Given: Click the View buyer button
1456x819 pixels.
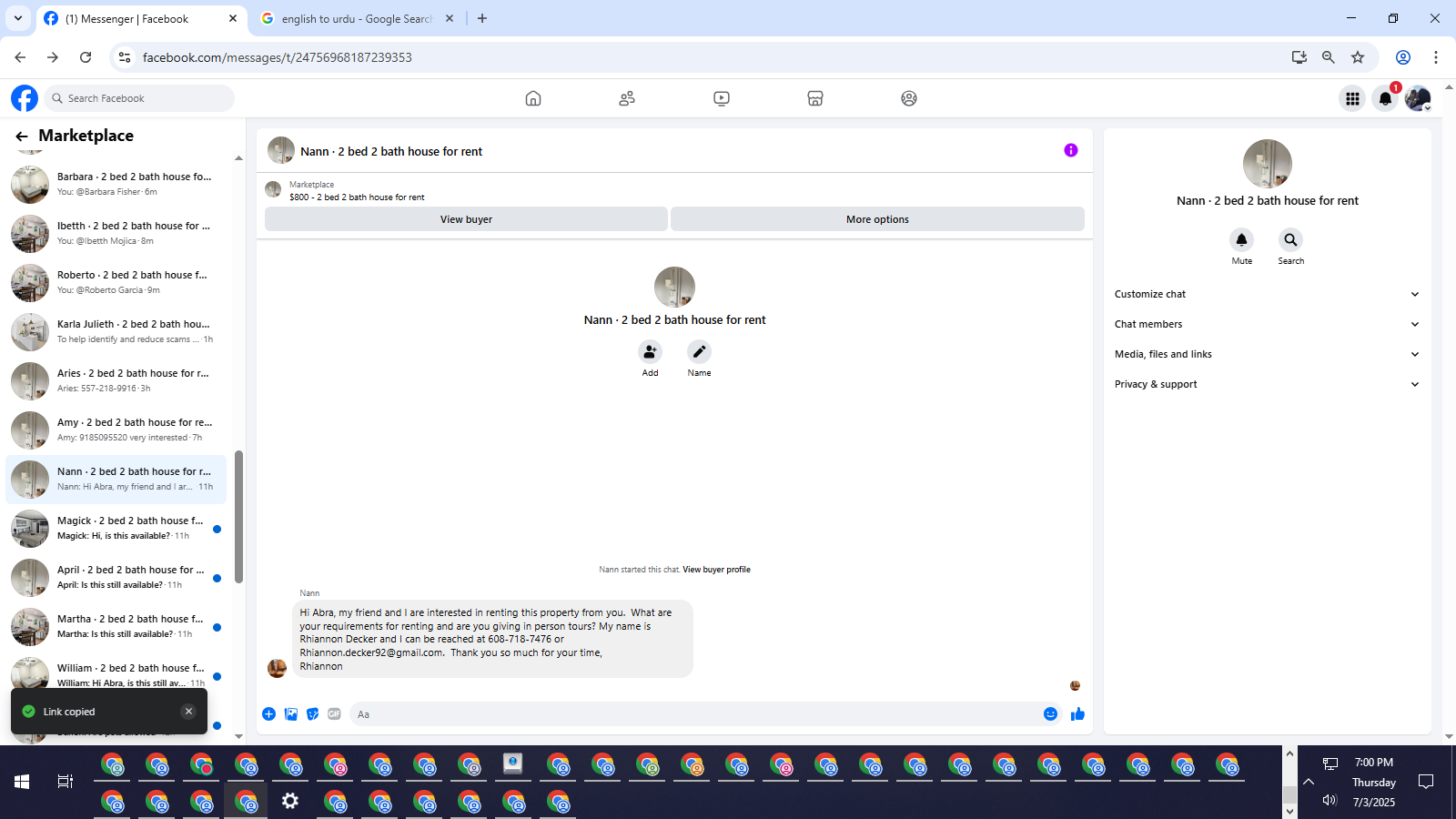Looking at the screenshot, I should 466,219.
